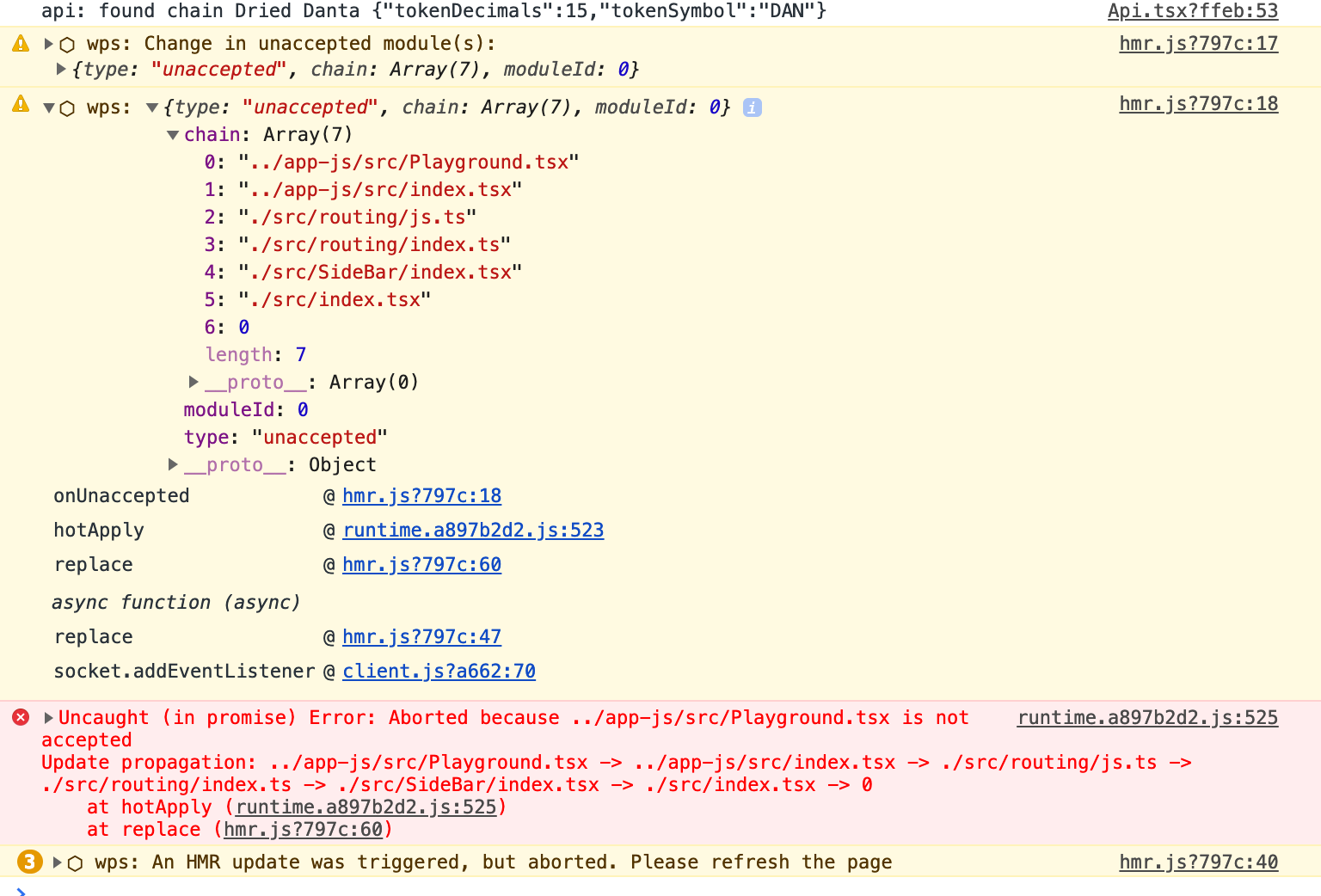Screen dimensions: 1321x896
Task: Open runtime.a897b2d2.js:525 link at right edge
Action: click(x=1147, y=718)
